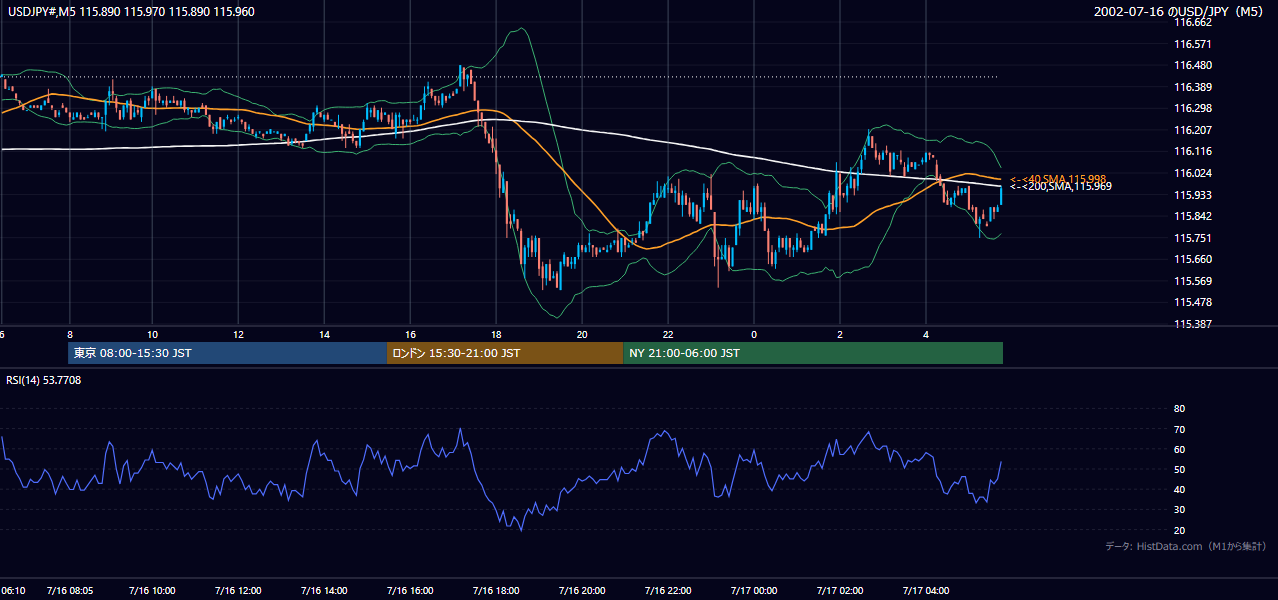Viewport: 1278px width, 600px height.
Task: Click the 116.571 price axis value
Action: [x=1193, y=44]
